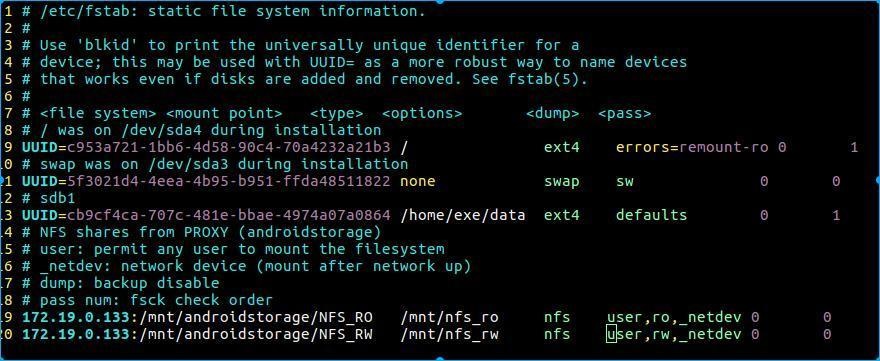
Task: Click the /mnt/nfs_rw mount point
Action: tap(450, 335)
